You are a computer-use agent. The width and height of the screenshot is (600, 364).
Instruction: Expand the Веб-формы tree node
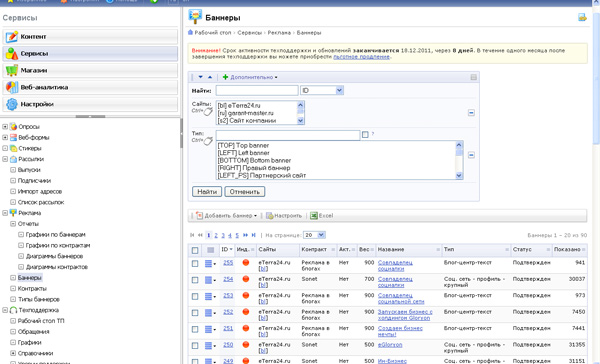click(x=5, y=137)
